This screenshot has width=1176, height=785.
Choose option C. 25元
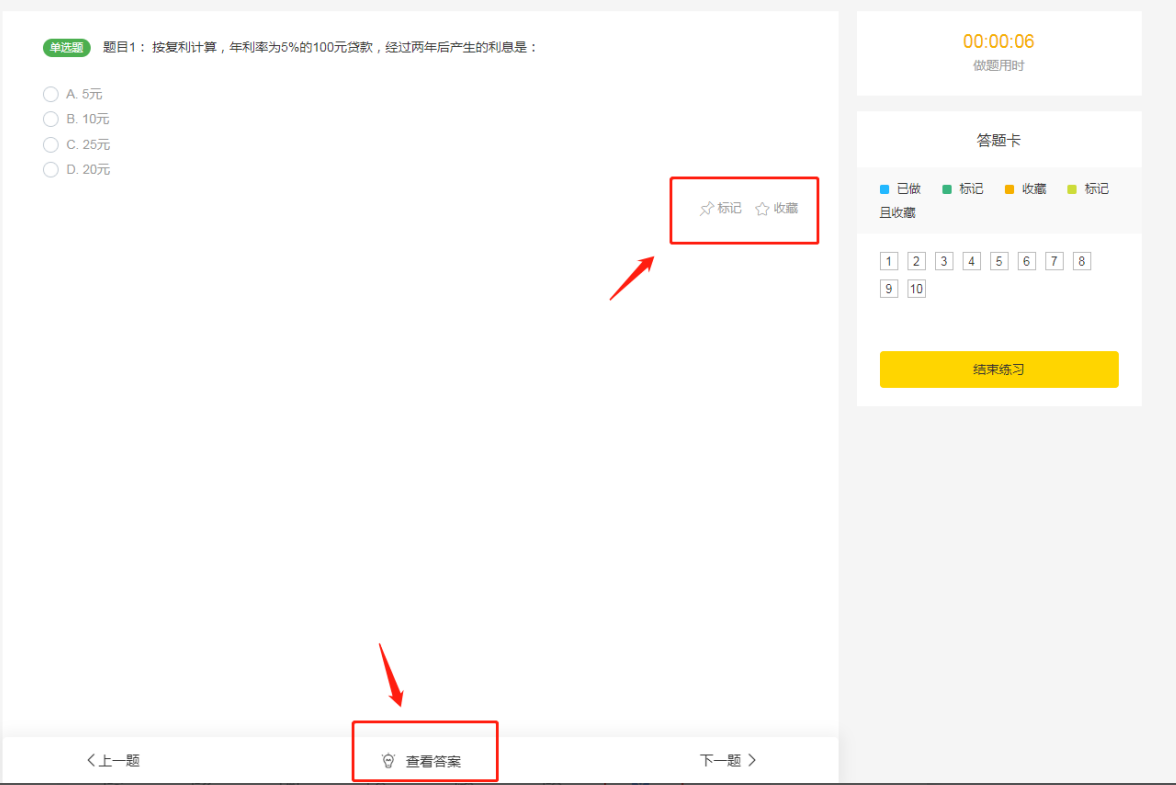point(51,145)
